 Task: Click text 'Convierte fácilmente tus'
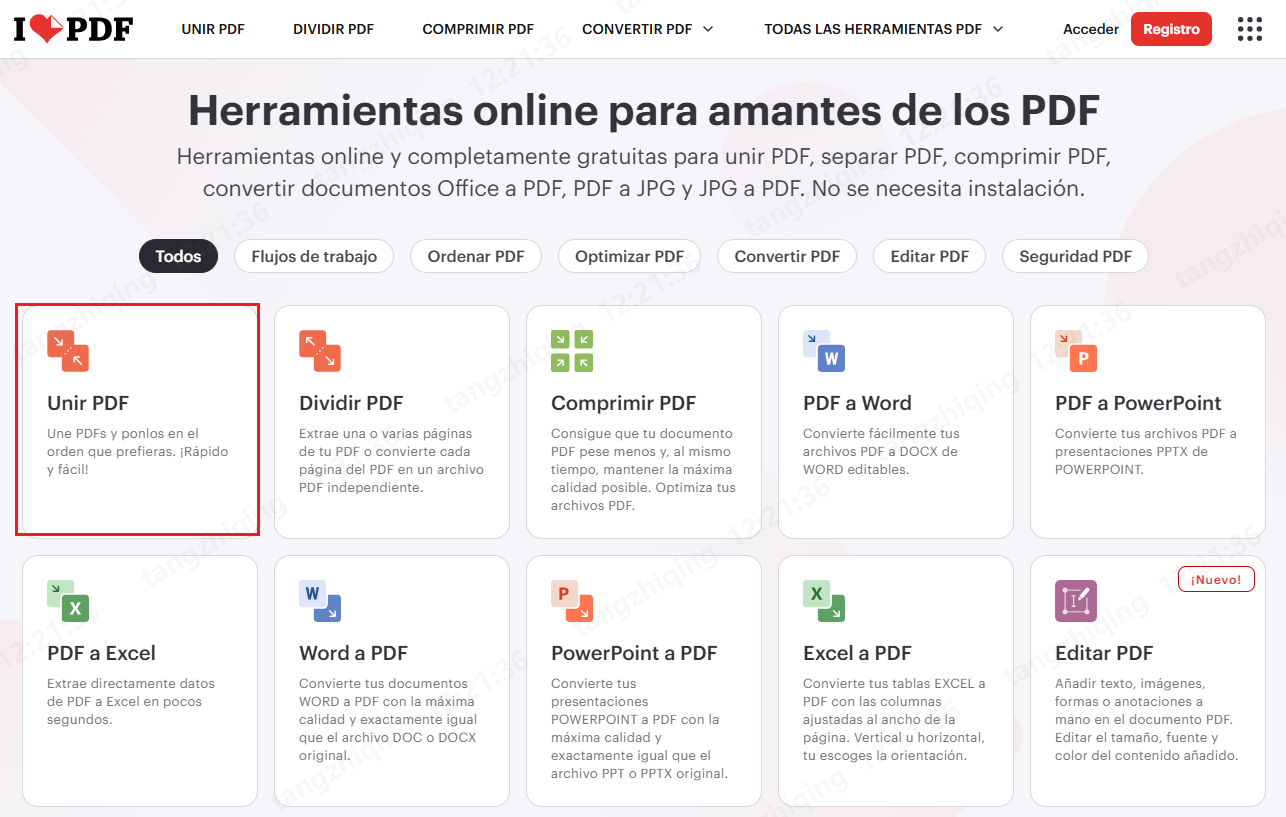(881, 434)
